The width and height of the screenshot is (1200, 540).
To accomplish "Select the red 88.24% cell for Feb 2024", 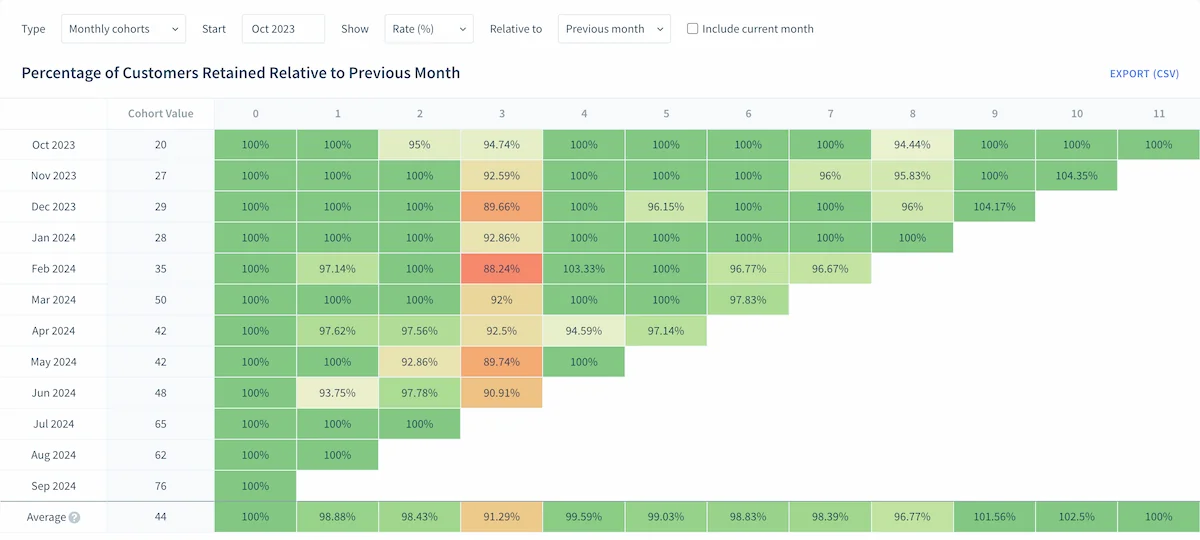I will pos(501,269).
